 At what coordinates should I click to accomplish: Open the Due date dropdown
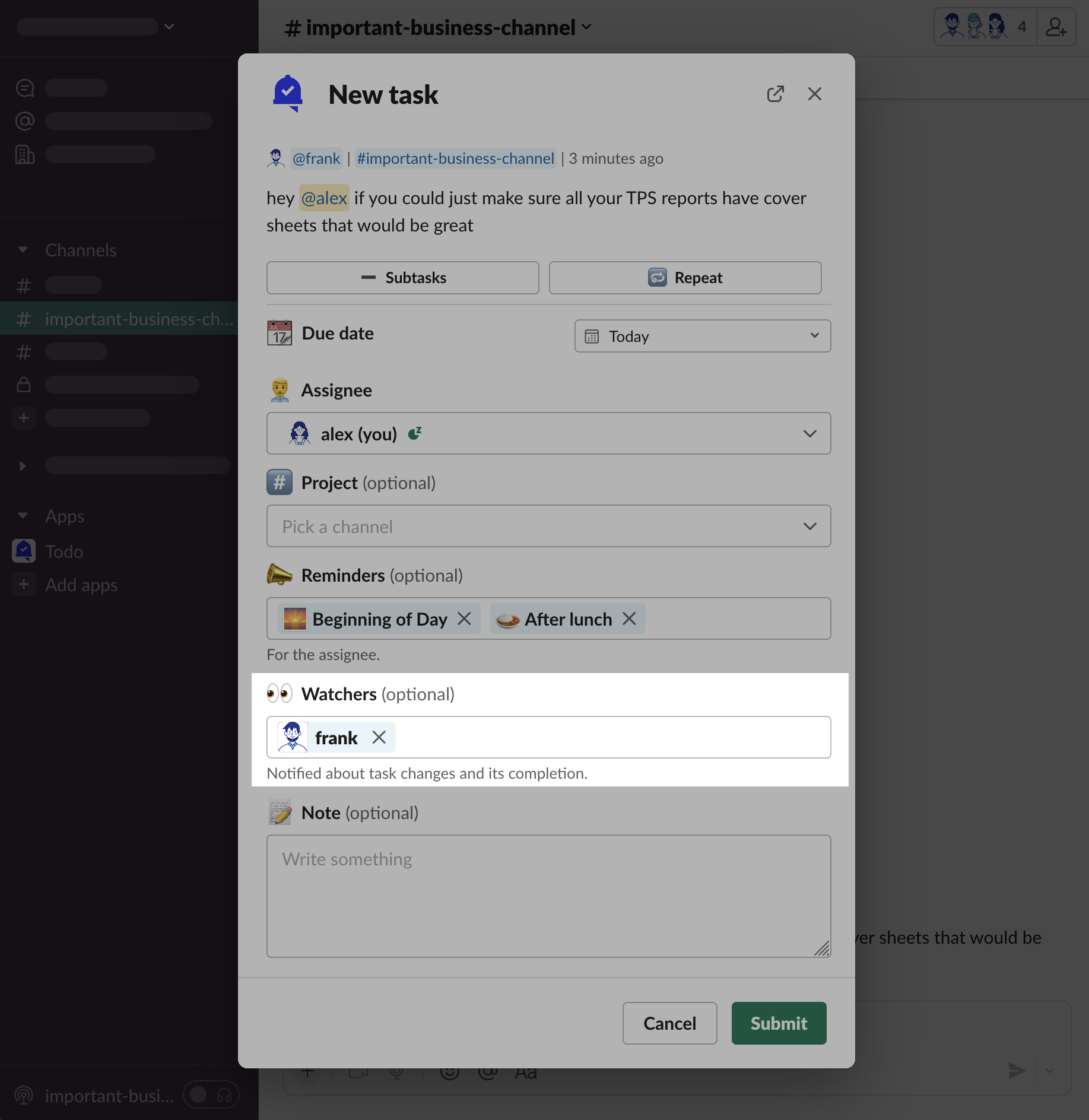(702, 337)
